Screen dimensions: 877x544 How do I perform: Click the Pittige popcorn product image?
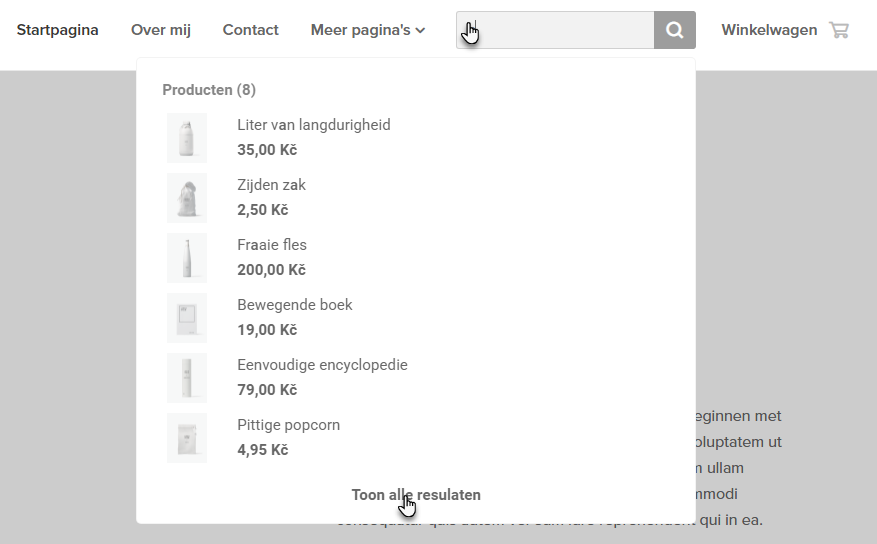pyautogui.click(x=187, y=438)
